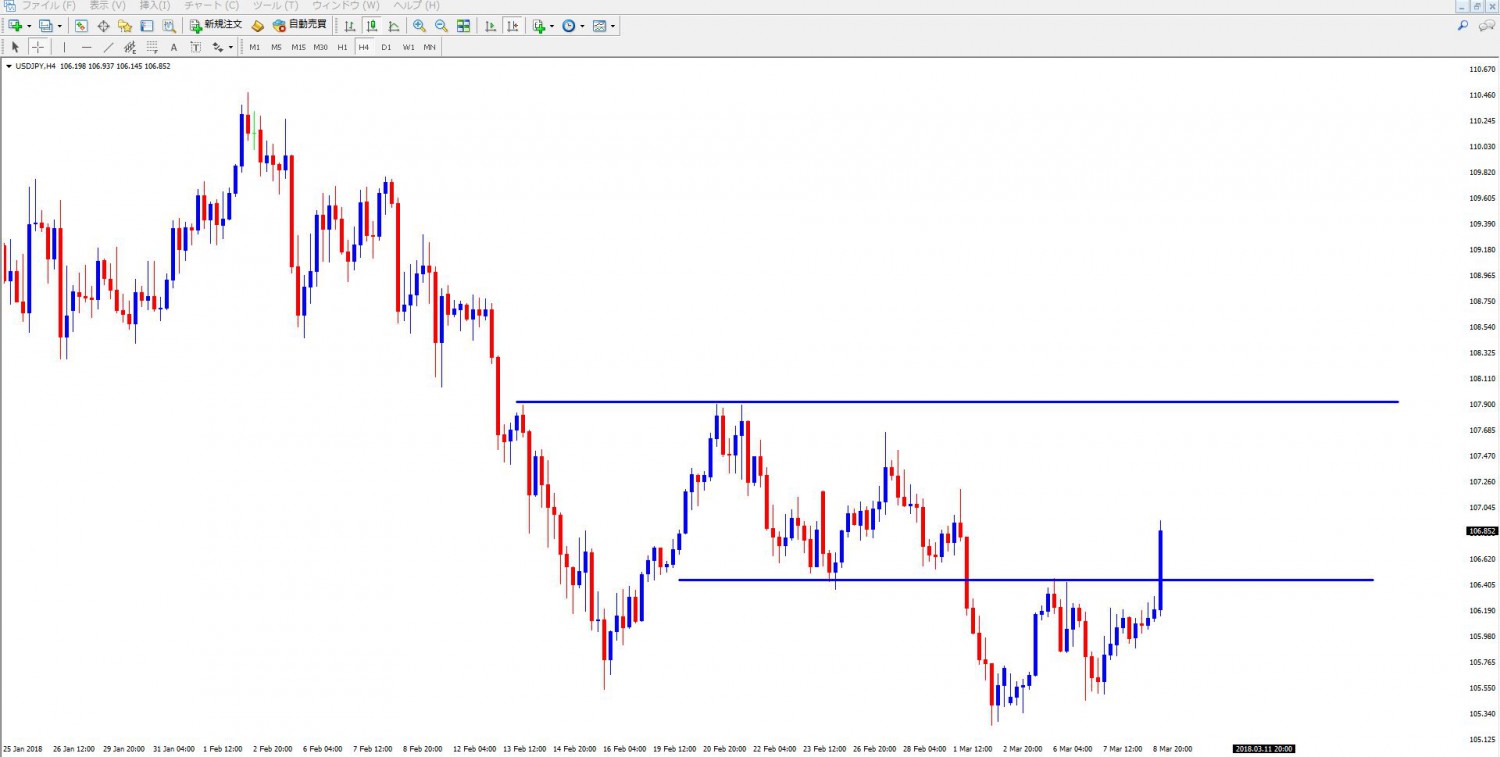The width and height of the screenshot is (1500, 757).
Task: Switch timeframe to M30
Action: coord(320,47)
